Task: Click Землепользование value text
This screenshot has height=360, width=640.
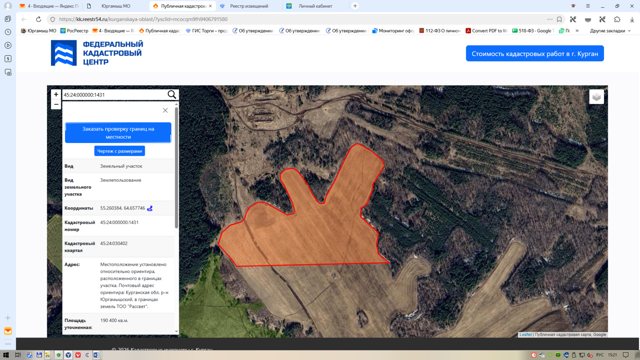Action: click(x=121, y=180)
